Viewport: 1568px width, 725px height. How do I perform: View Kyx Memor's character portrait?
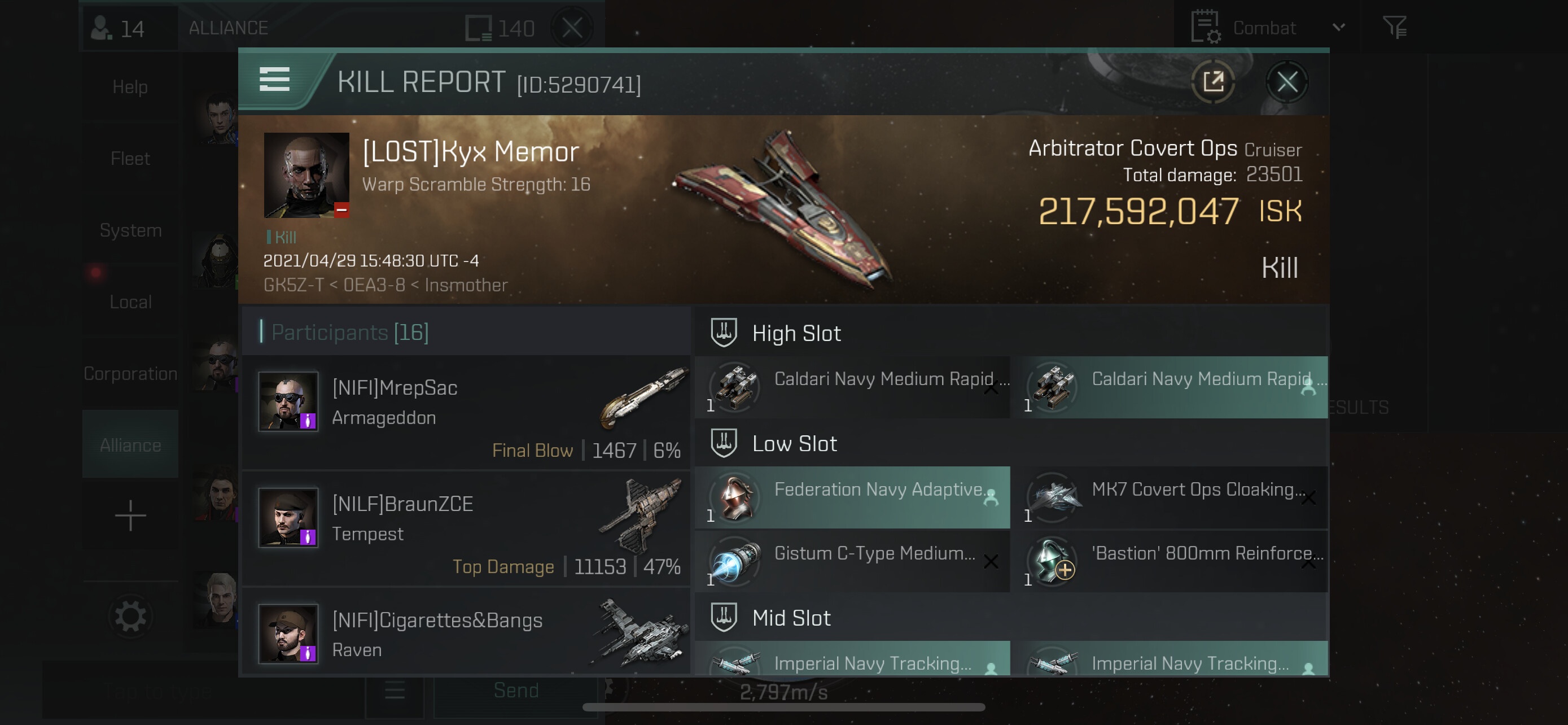(306, 175)
